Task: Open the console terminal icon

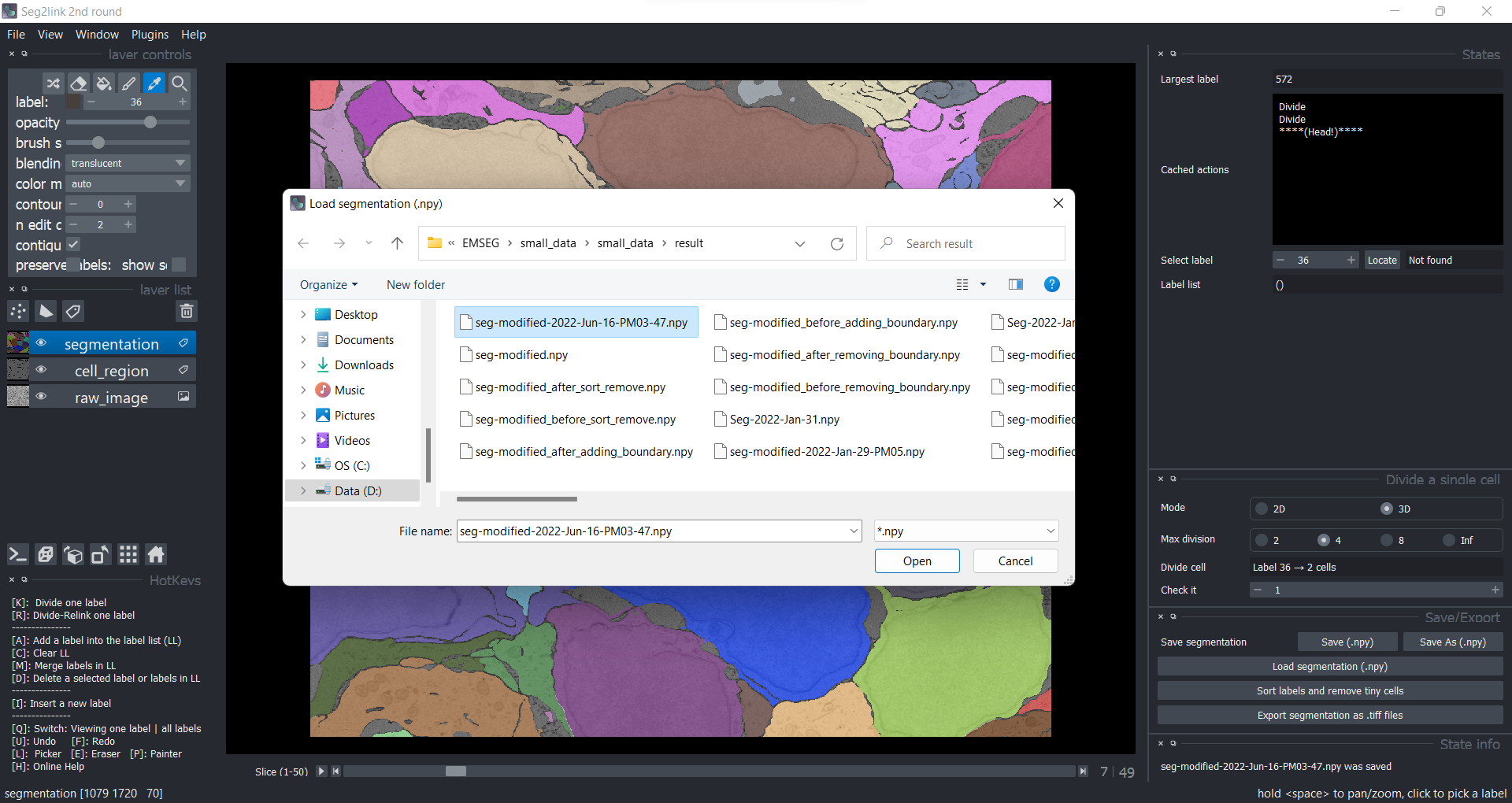Action: (17, 554)
